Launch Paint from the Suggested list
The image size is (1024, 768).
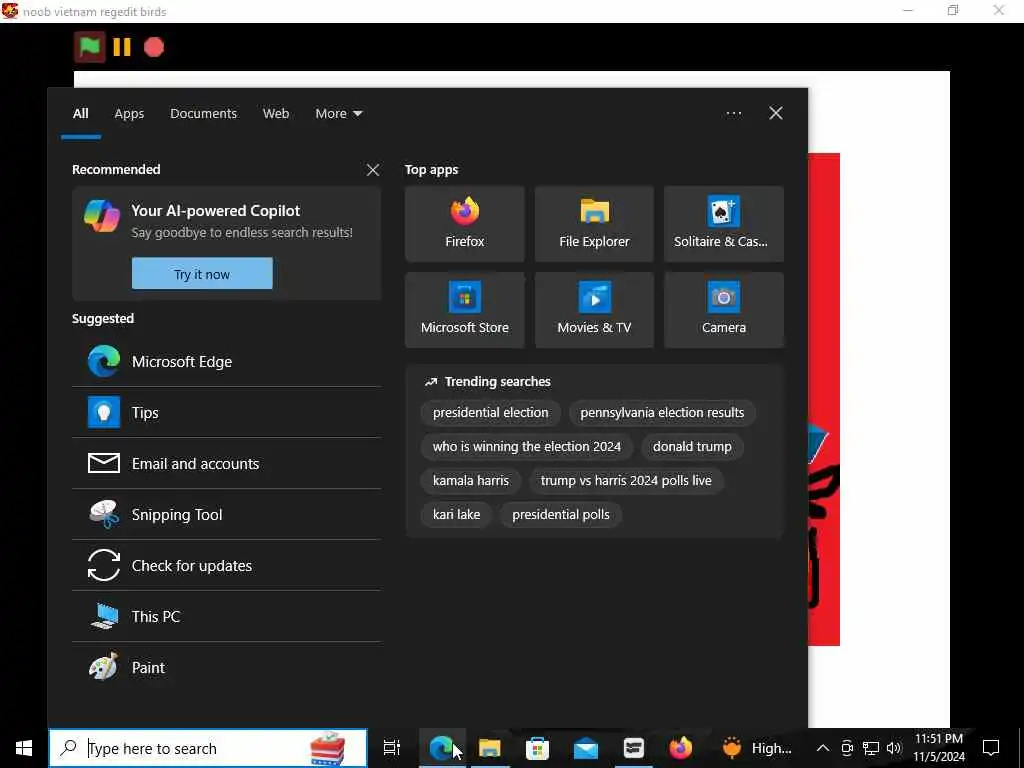pyautogui.click(x=226, y=667)
